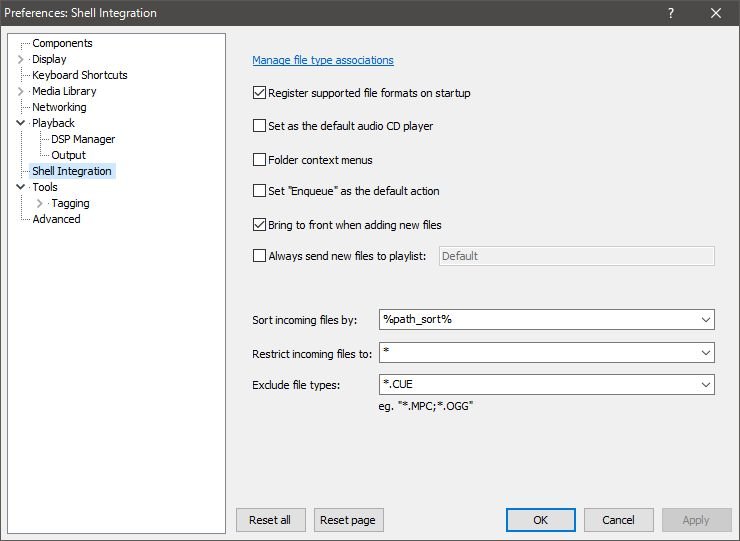This screenshot has width=740, height=541.
Task: Click the help question mark icon
Action: coord(671,13)
